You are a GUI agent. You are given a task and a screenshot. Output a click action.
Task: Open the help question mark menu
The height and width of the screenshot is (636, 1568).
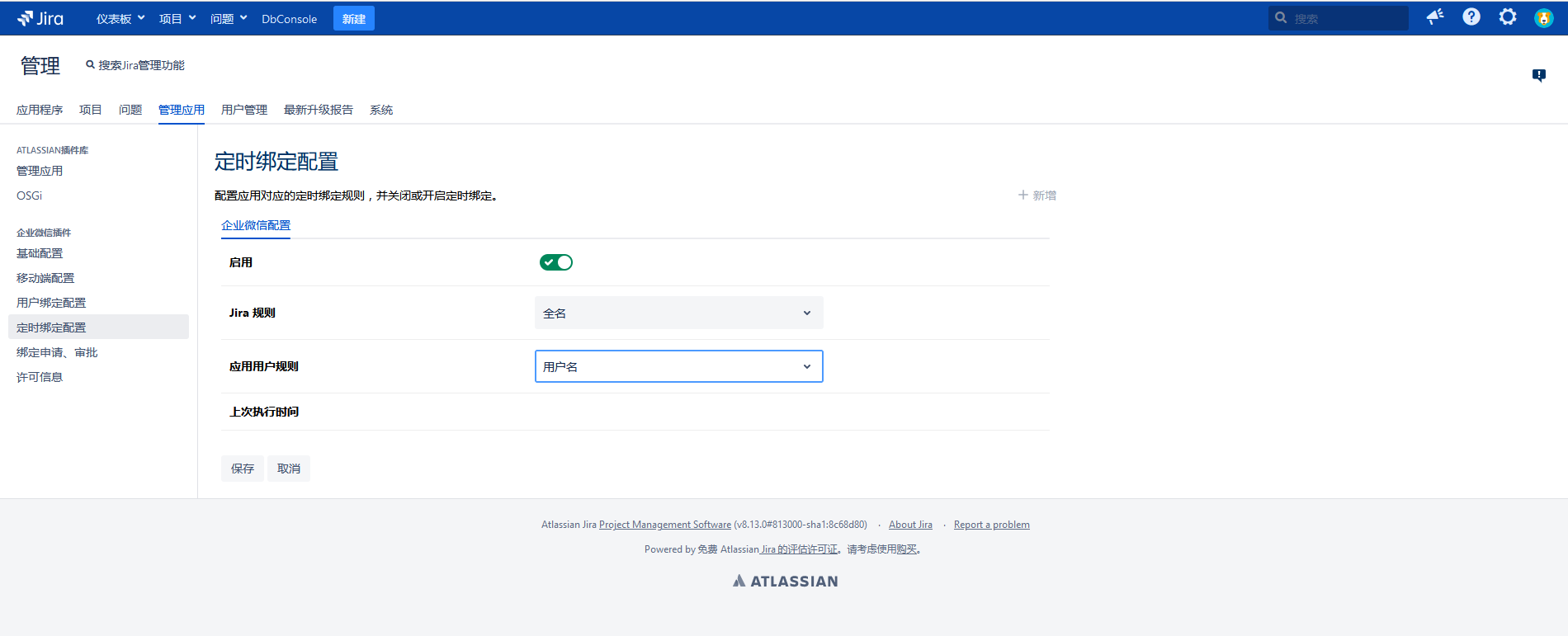click(x=1471, y=17)
